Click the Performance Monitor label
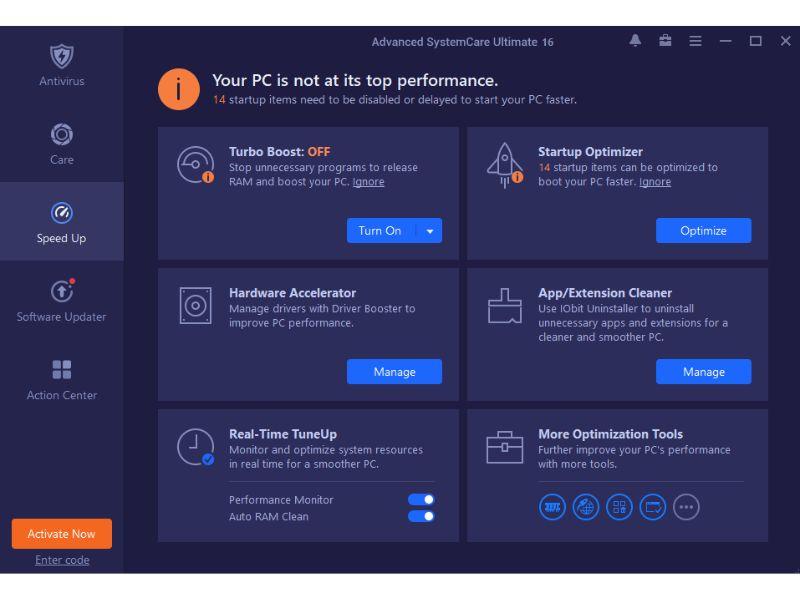Image resolution: width=800 pixels, height=600 pixels. [x=281, y=500]
